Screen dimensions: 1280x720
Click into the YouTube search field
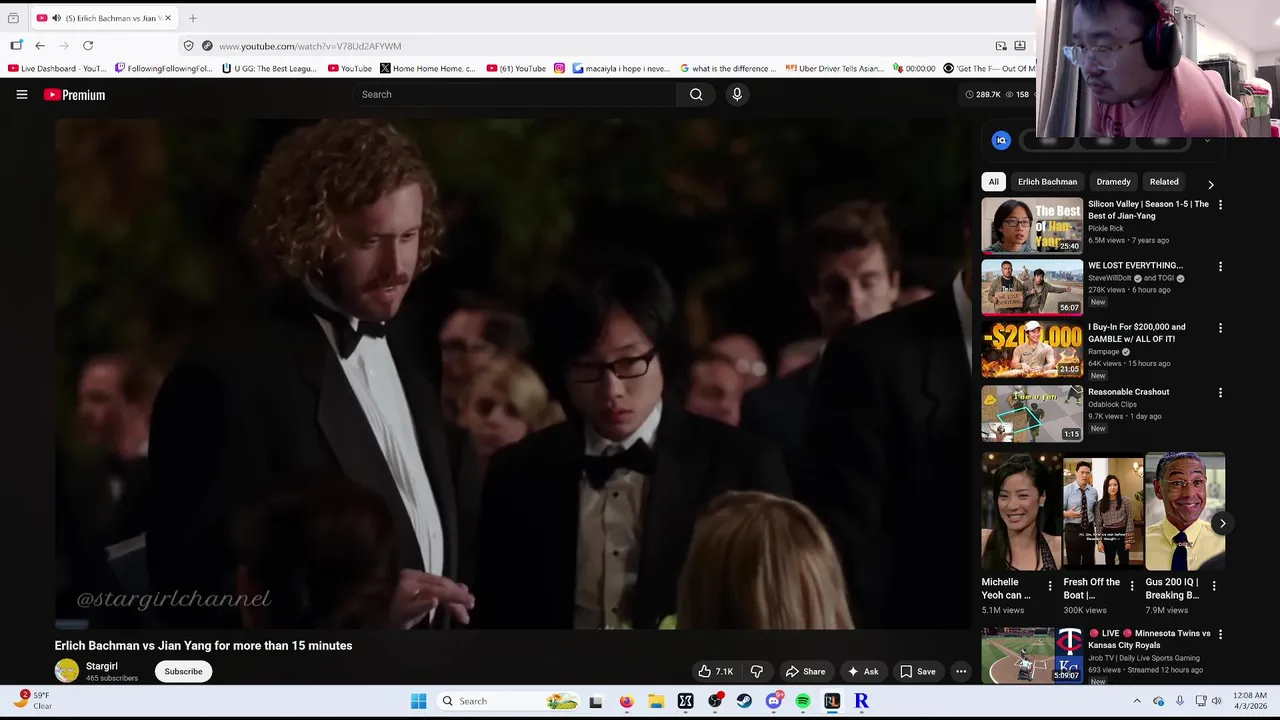515,94
